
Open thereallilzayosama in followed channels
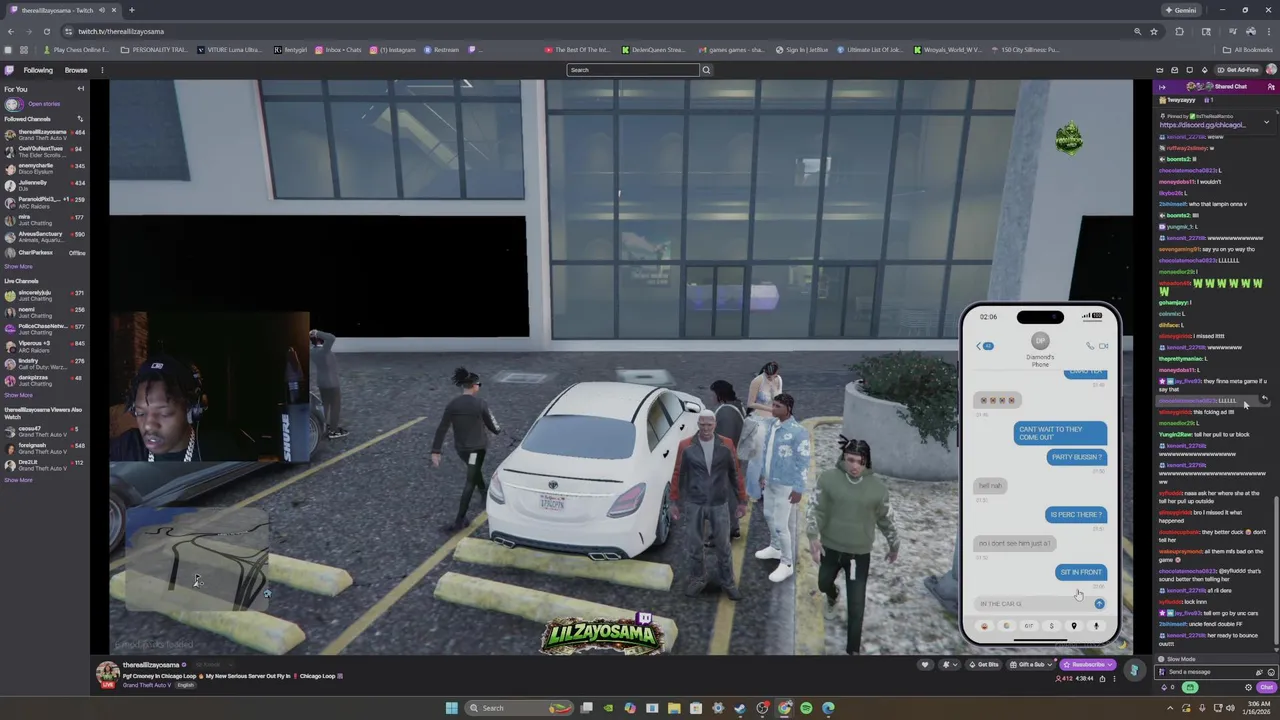click(x=44, y=134)
